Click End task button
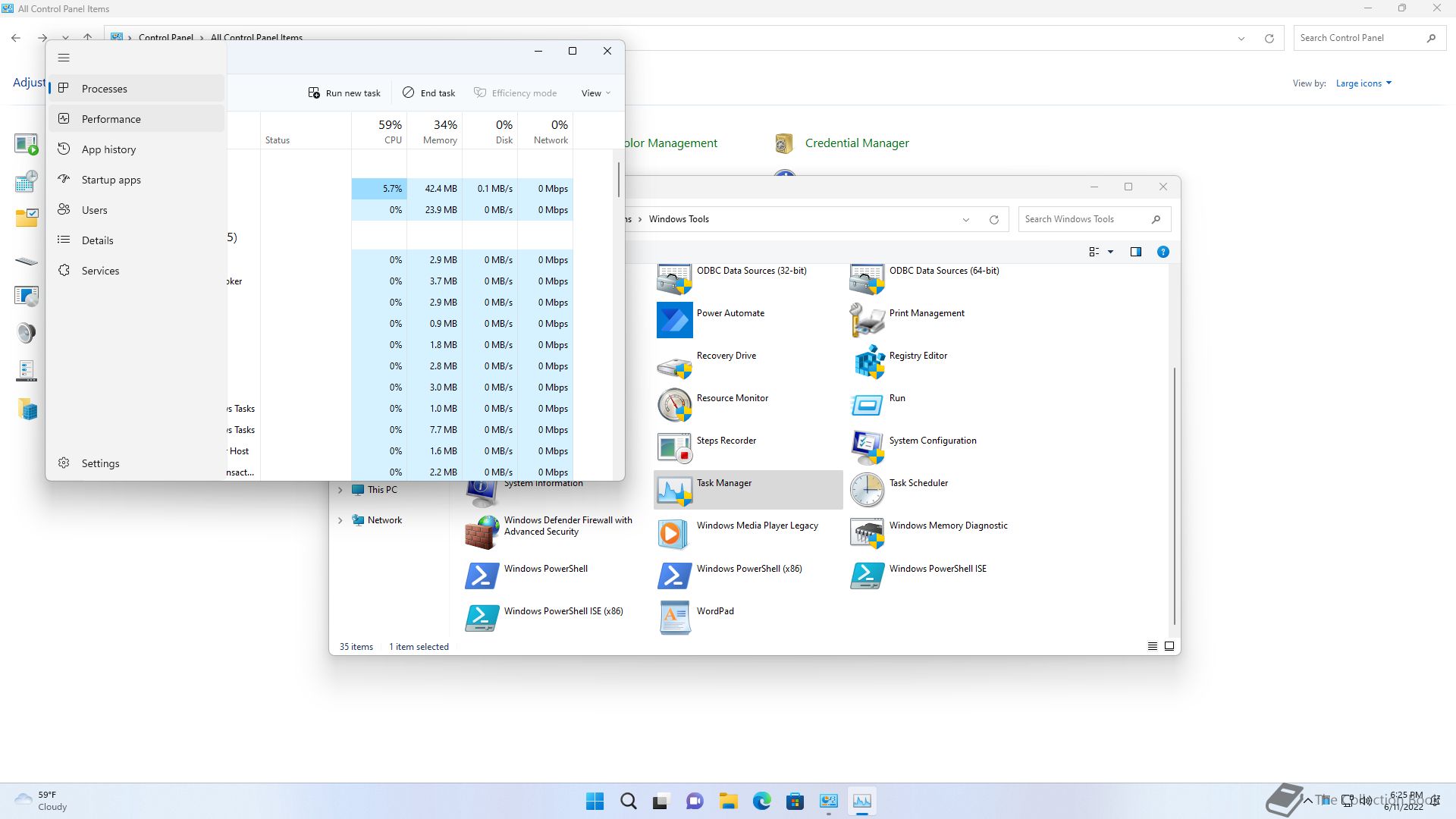Viewport: 1456px width, 819px height. click(429, 93)
